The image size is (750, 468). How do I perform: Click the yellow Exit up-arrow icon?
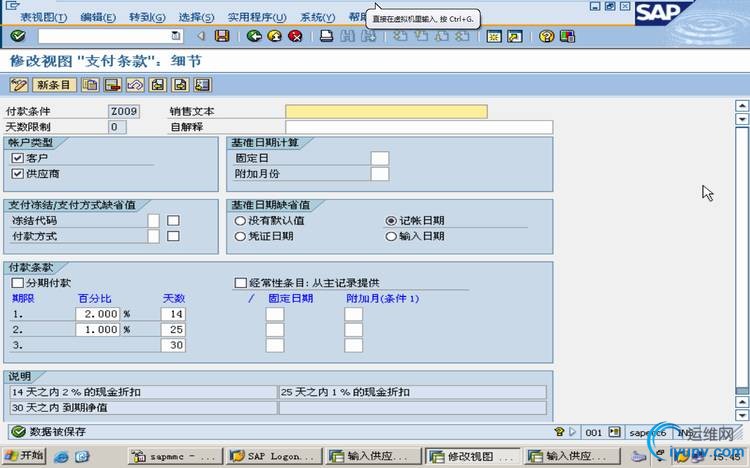click(x=275, y=36)
